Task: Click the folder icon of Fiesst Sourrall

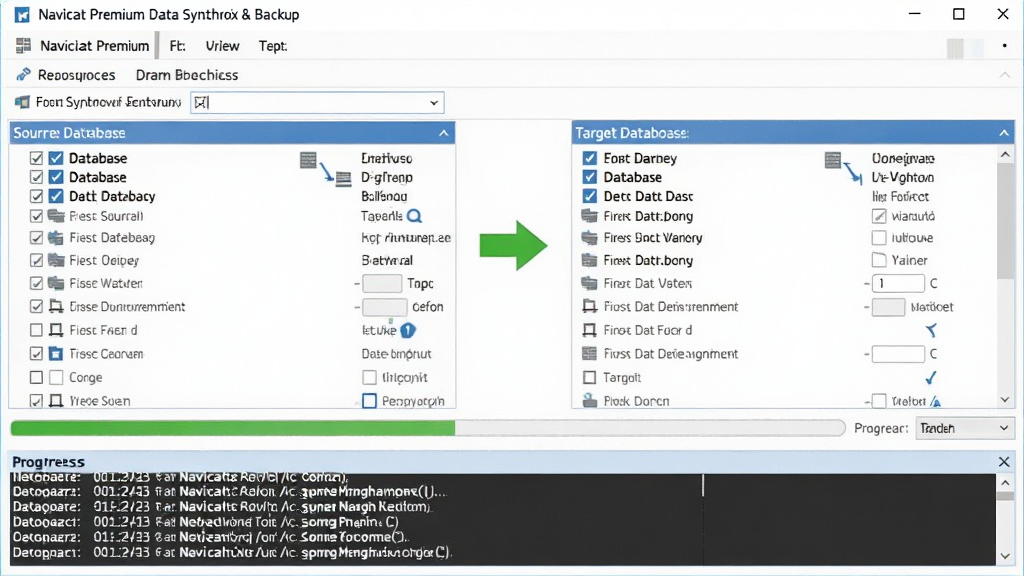Action: coord(56,216)
